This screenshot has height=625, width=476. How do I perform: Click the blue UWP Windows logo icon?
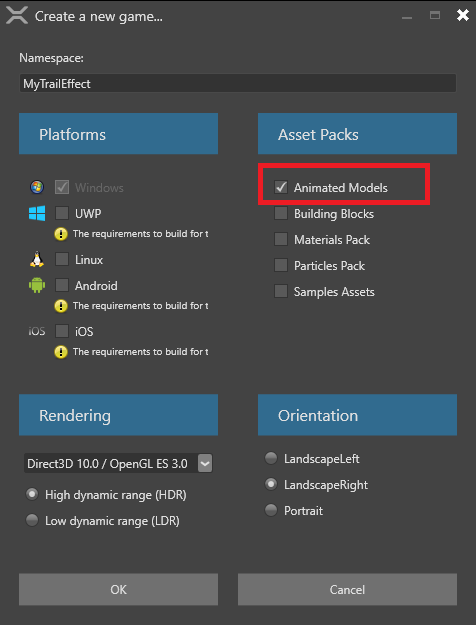(x=37, y=213)
